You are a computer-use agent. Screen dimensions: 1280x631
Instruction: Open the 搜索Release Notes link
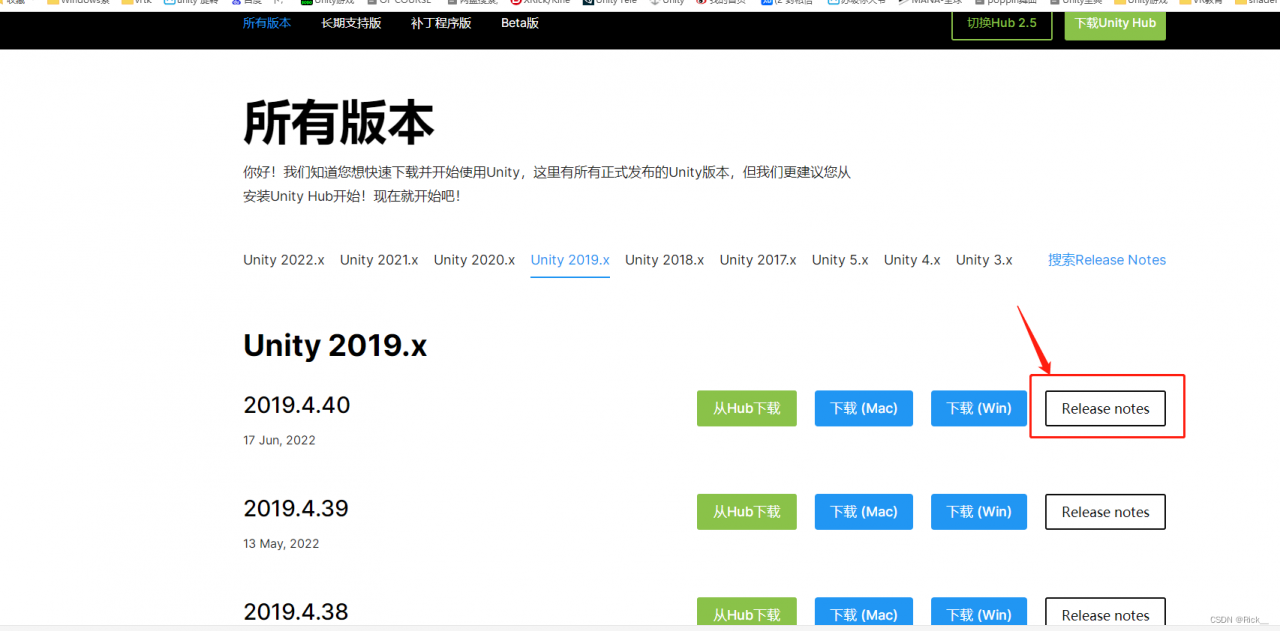click(1107, 260)
